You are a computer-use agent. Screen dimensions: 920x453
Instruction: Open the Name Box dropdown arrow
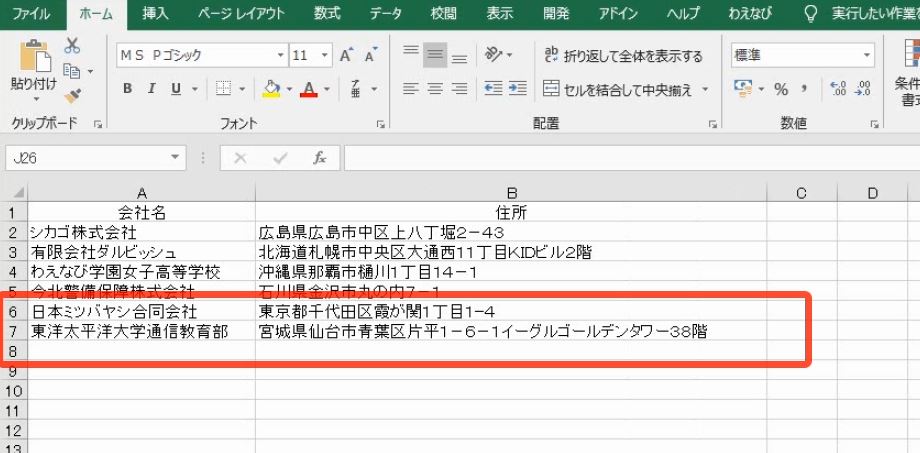coord(175,157)
